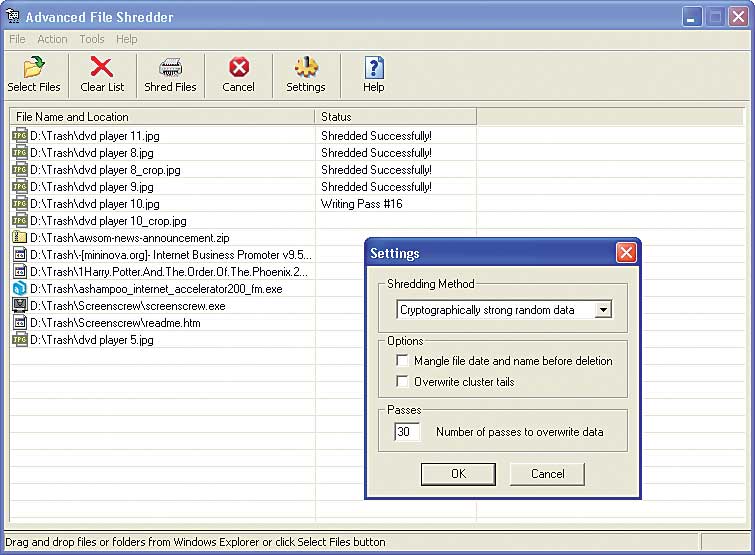Click the Status column header
The height and width of the screenshot is (555, 755).
click(396, 116)
